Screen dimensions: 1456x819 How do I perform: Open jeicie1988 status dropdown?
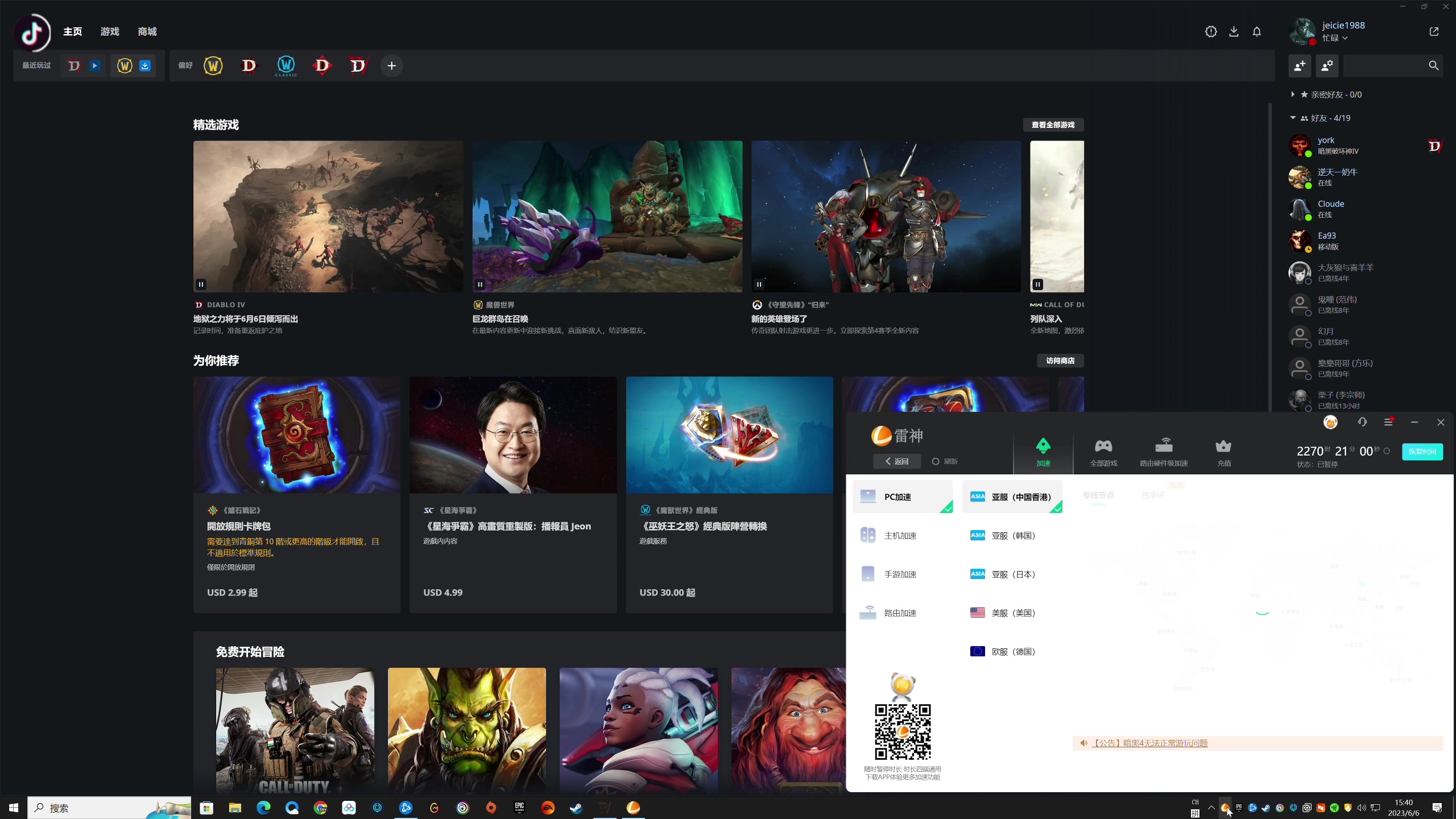point(1335,38)
